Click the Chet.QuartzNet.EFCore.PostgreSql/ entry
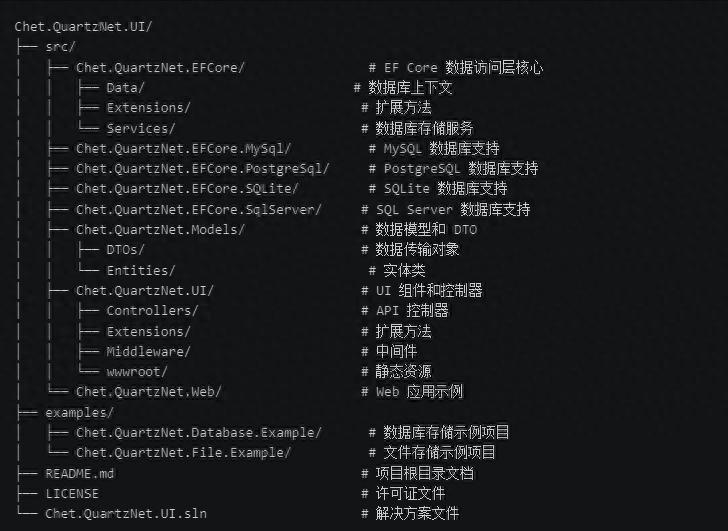Viewport: 728px width, 531px height. pos(206,168)
